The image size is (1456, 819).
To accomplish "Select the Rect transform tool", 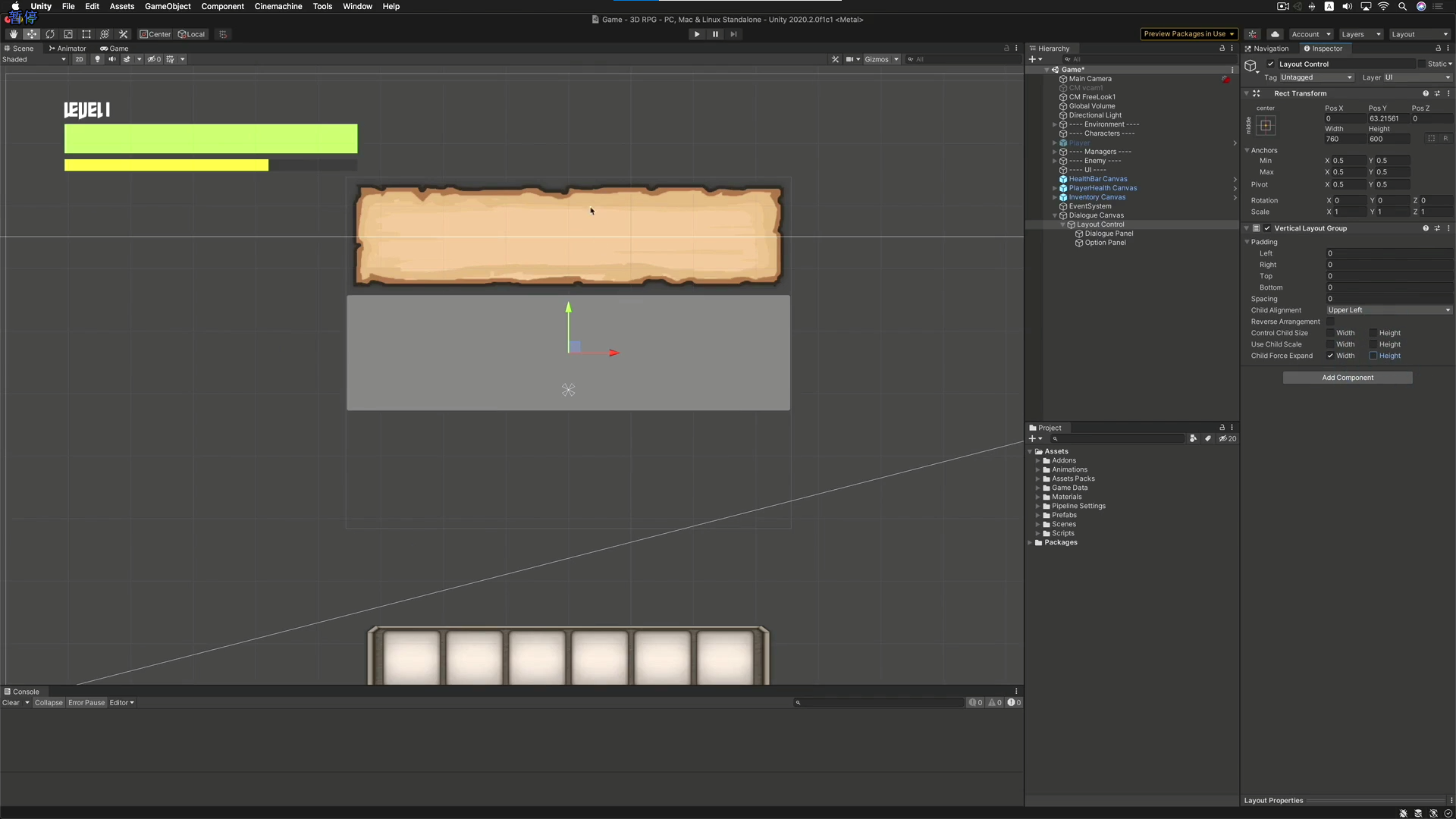I will click(x=86, y=34).
